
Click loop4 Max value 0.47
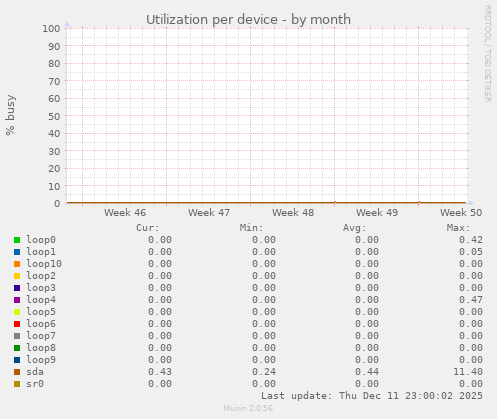click(x=471, y=300)
